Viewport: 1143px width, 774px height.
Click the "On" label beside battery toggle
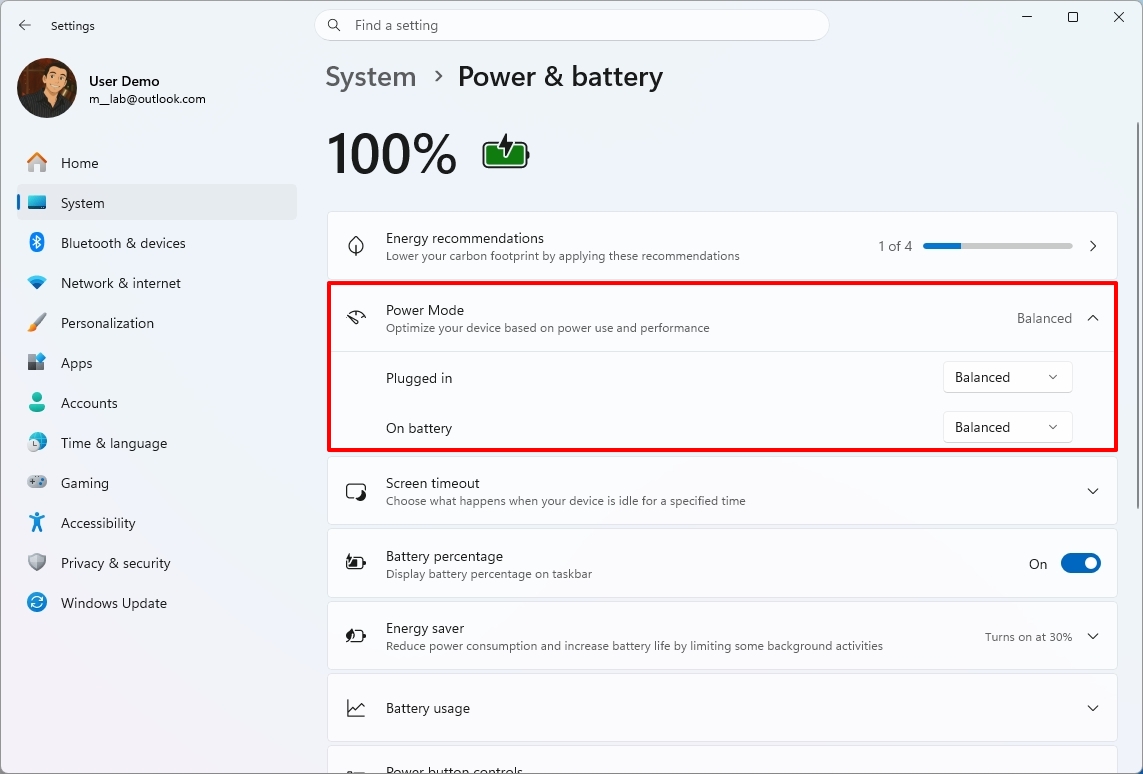click(x=1037, y=564)
